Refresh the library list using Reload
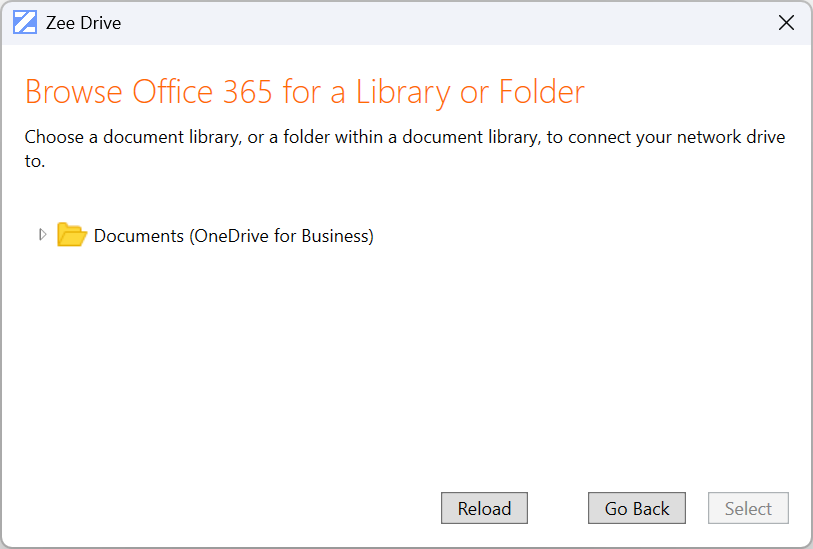This screenshot has width=813, height=549. 484,508
